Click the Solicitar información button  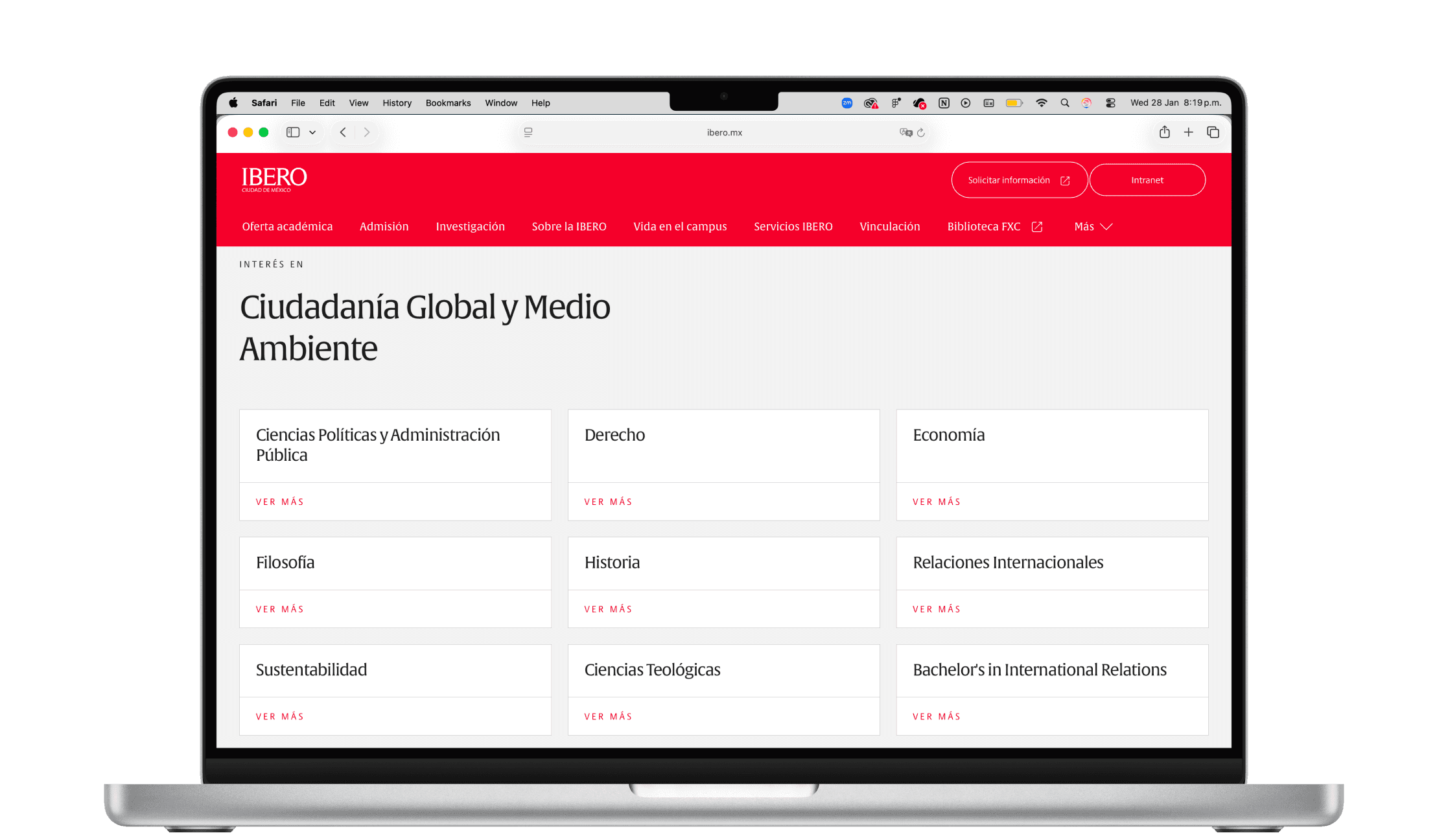(x=1019, y=180)
